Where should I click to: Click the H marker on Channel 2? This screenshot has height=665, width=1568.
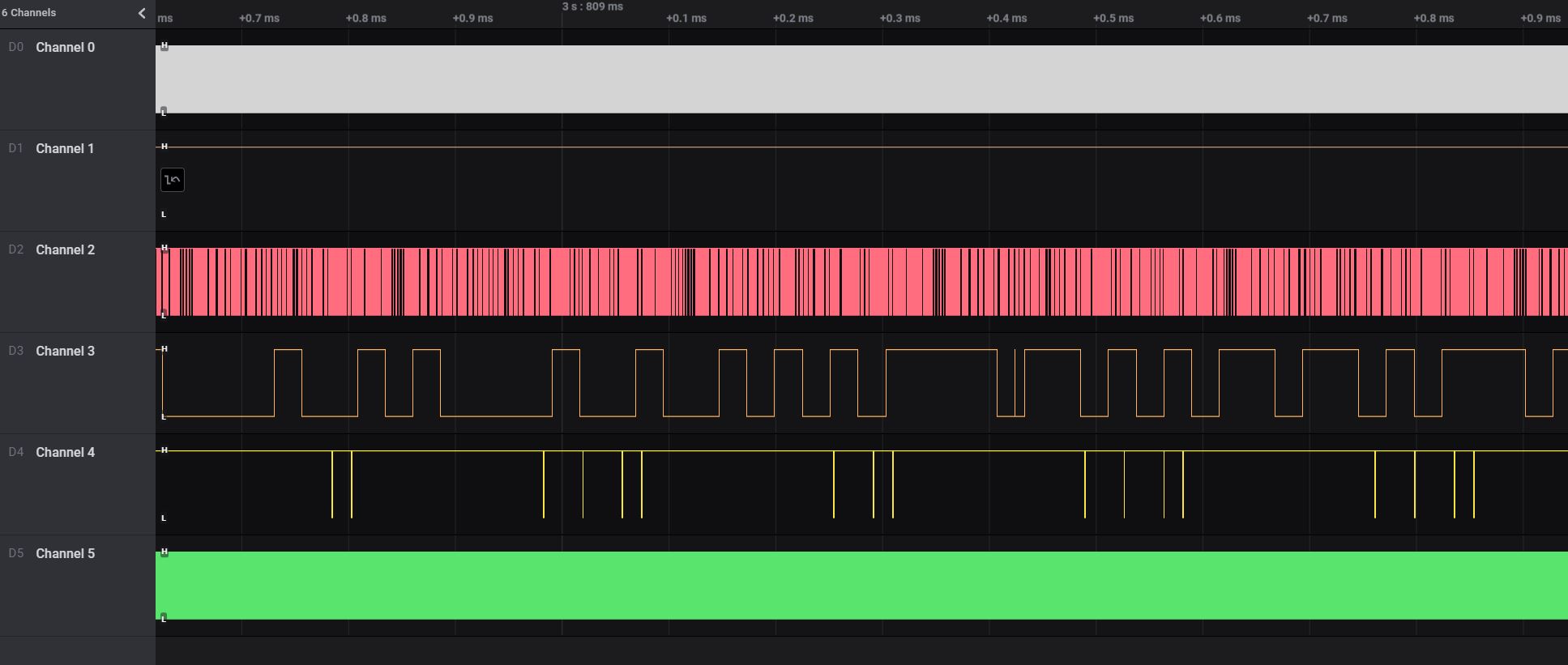coord(164,249)
